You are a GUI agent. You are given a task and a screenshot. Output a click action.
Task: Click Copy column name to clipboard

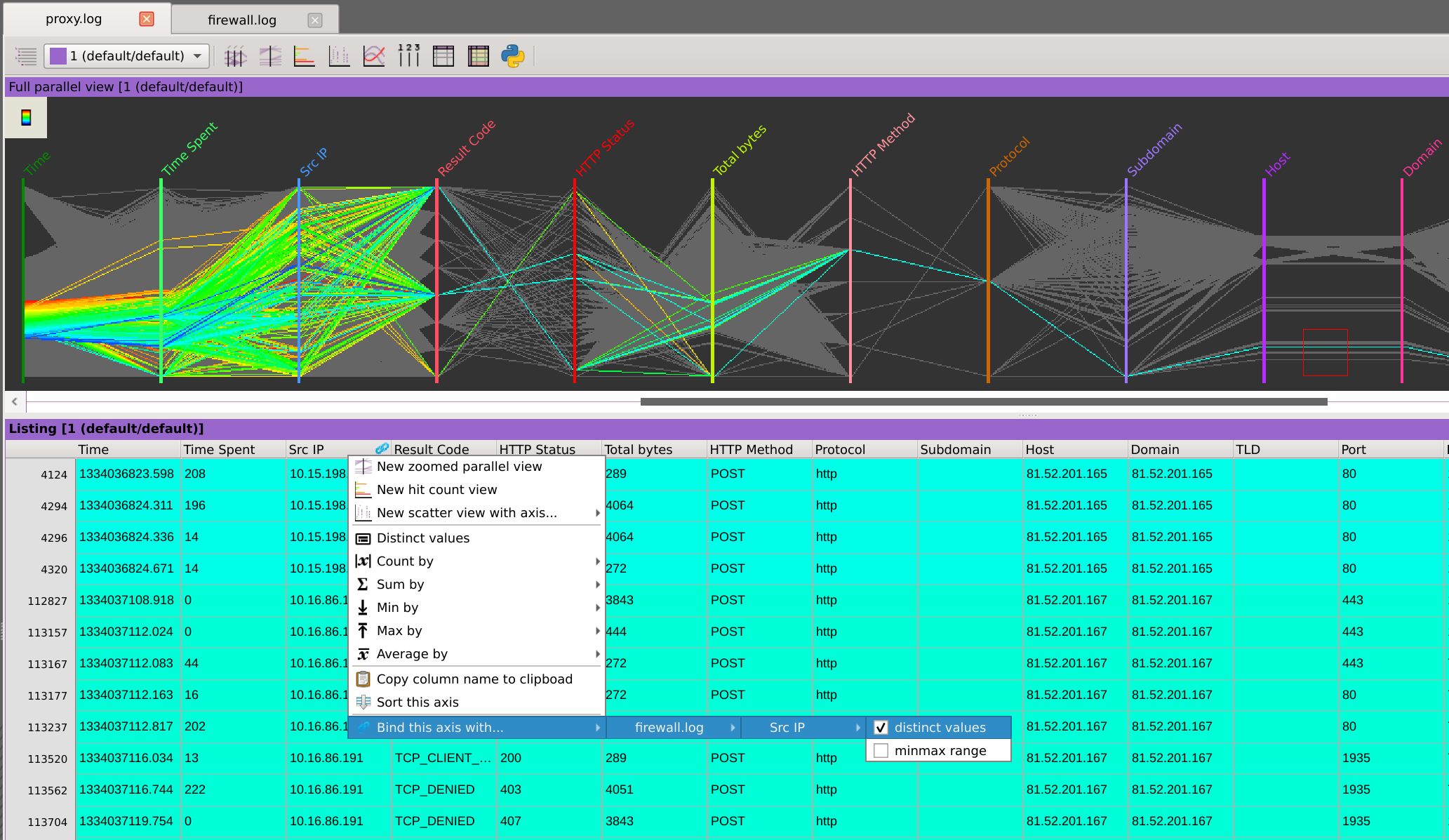(x=474, y=679)
